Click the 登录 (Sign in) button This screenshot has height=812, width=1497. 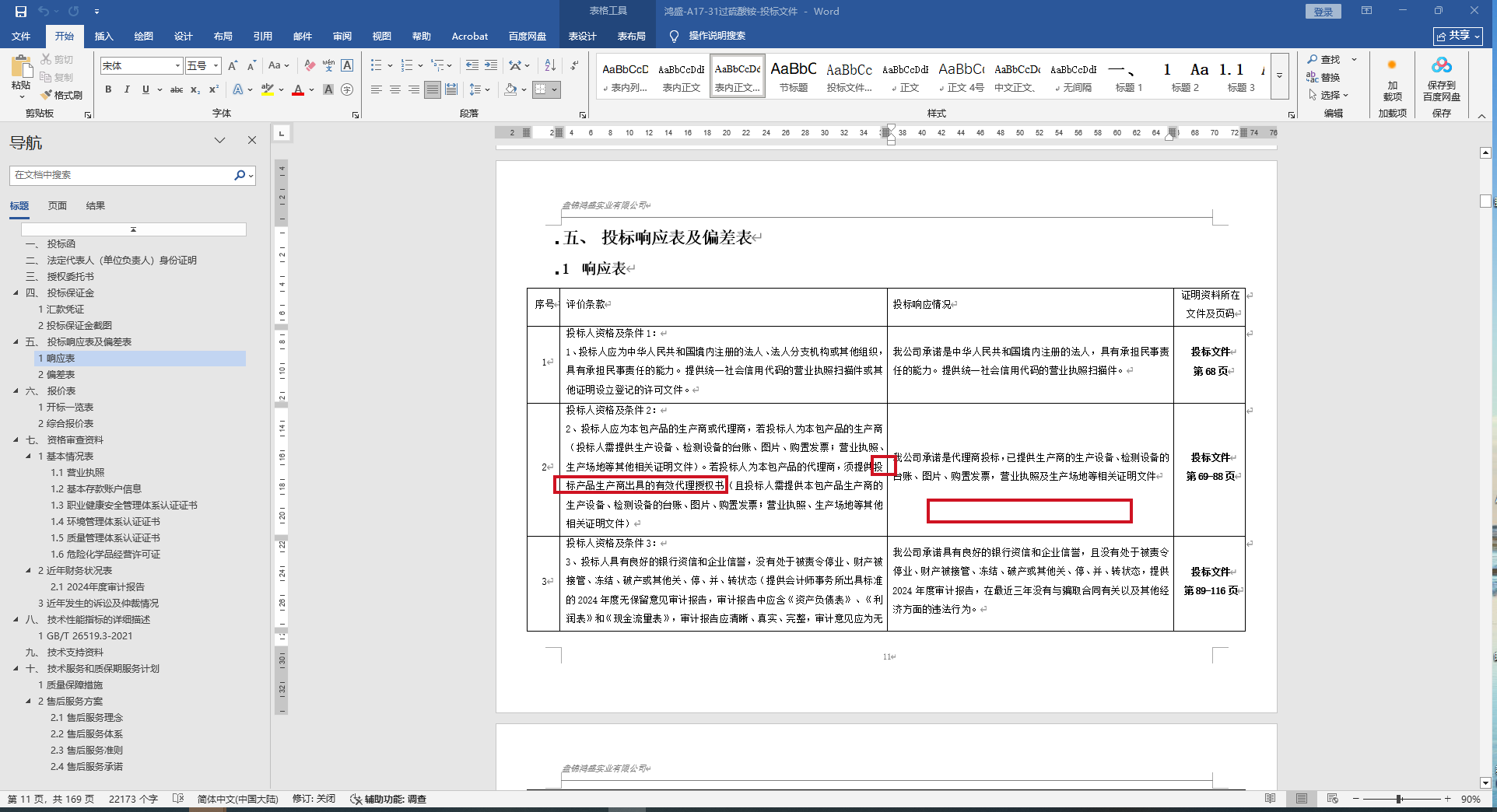coord(1323,12)
